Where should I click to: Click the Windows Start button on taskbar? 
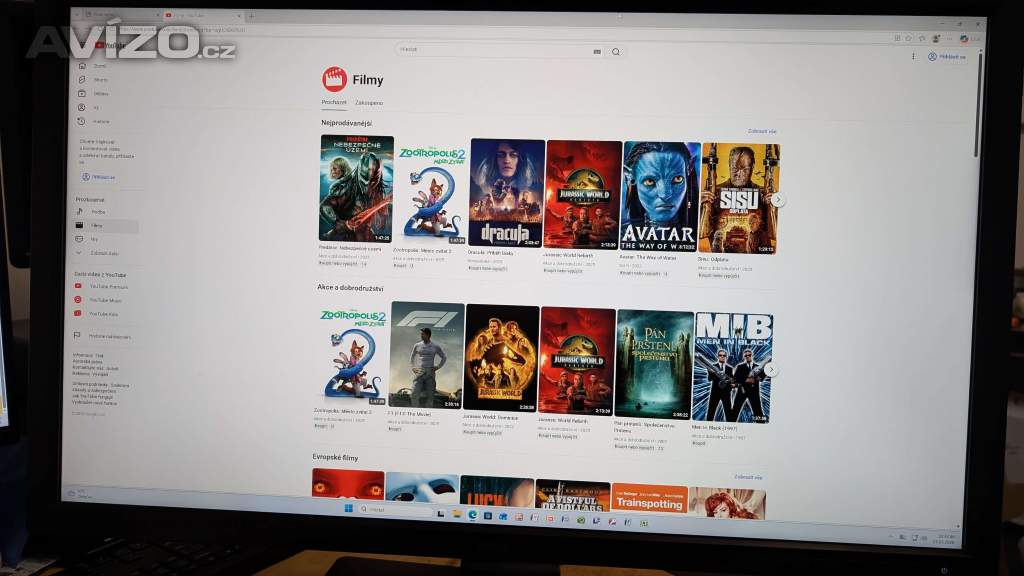(x=349, y=510)
